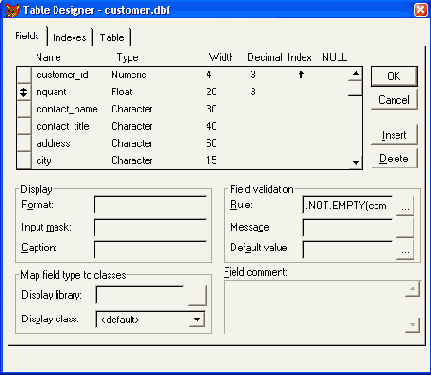
Task: Click the FoxPro fox icon in title bar
Action: click(x=12, y=10)
